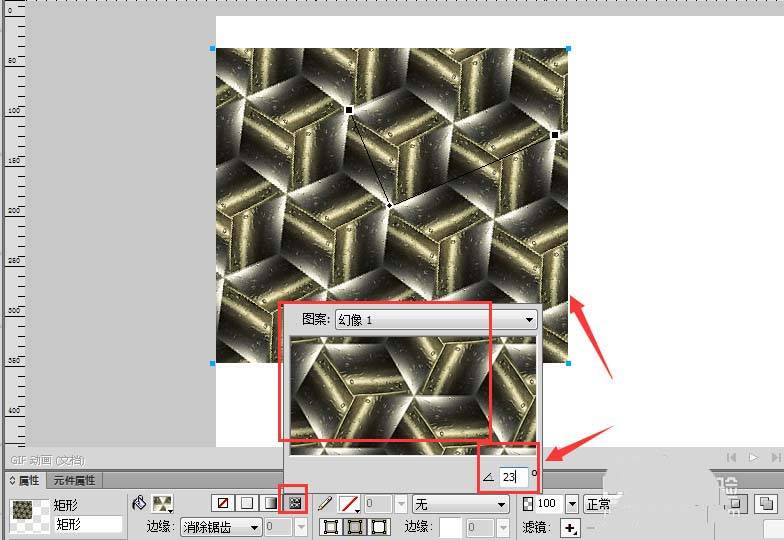
Task: Select the pattern fill button
Action: (296, 503)
